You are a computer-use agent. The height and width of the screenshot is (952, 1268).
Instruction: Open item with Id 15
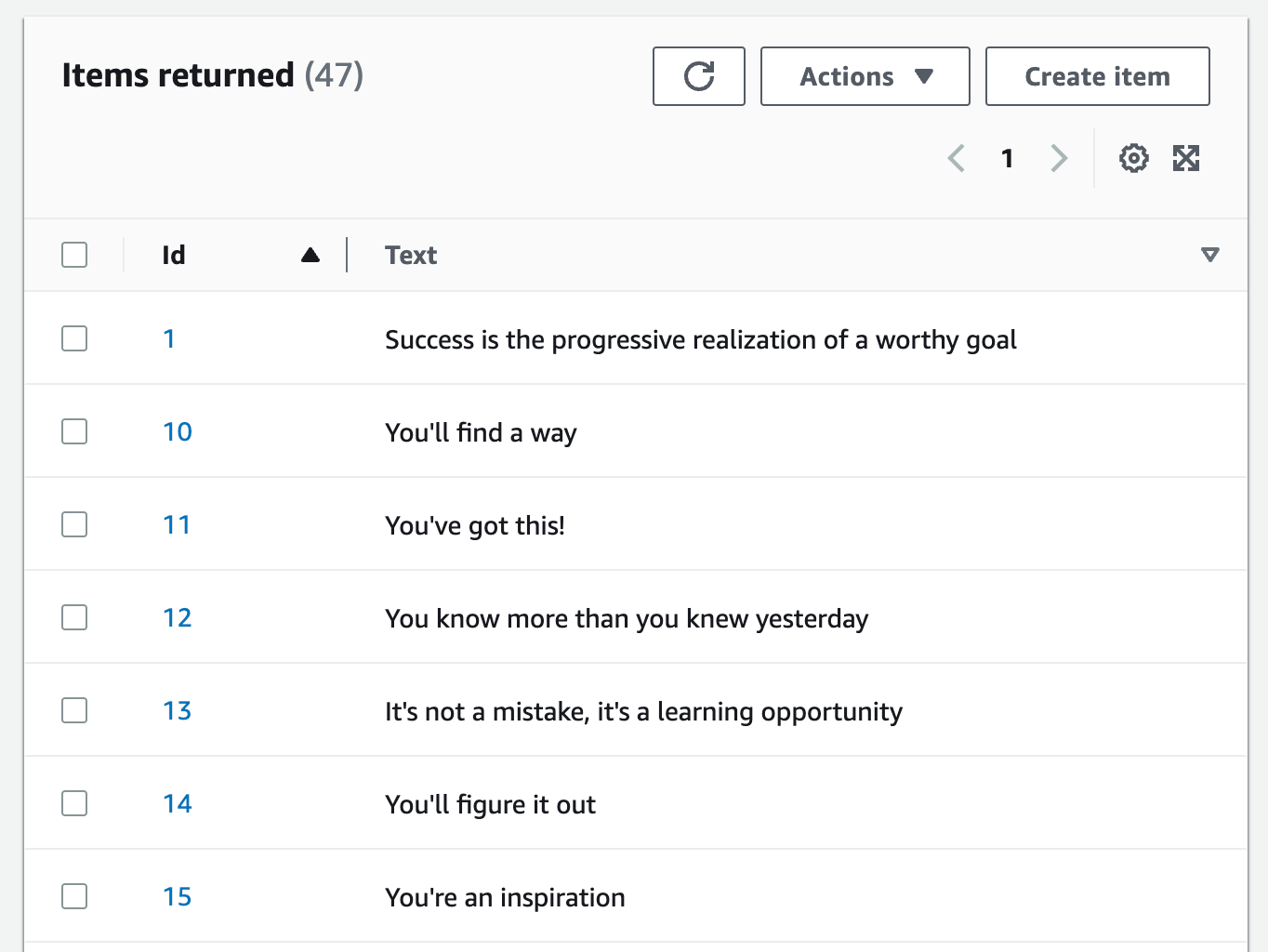[178, 897]
